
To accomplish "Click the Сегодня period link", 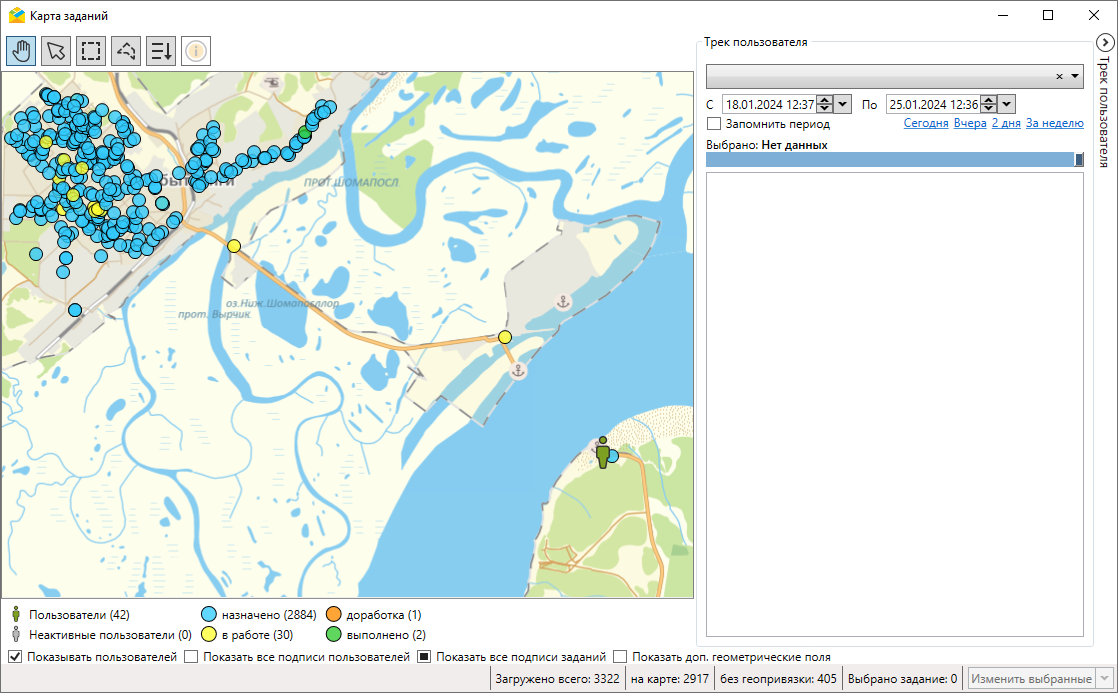I will point(926,123).
